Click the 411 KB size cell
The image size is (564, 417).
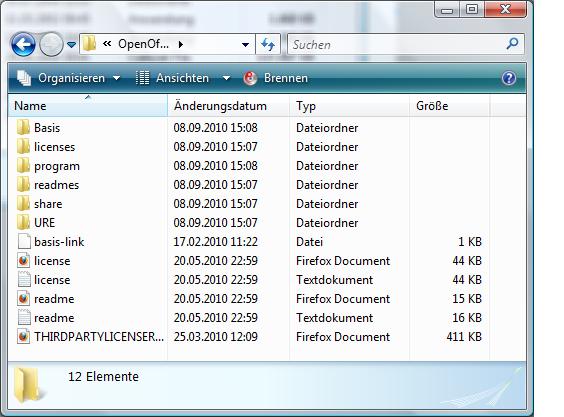click(464, 337)
